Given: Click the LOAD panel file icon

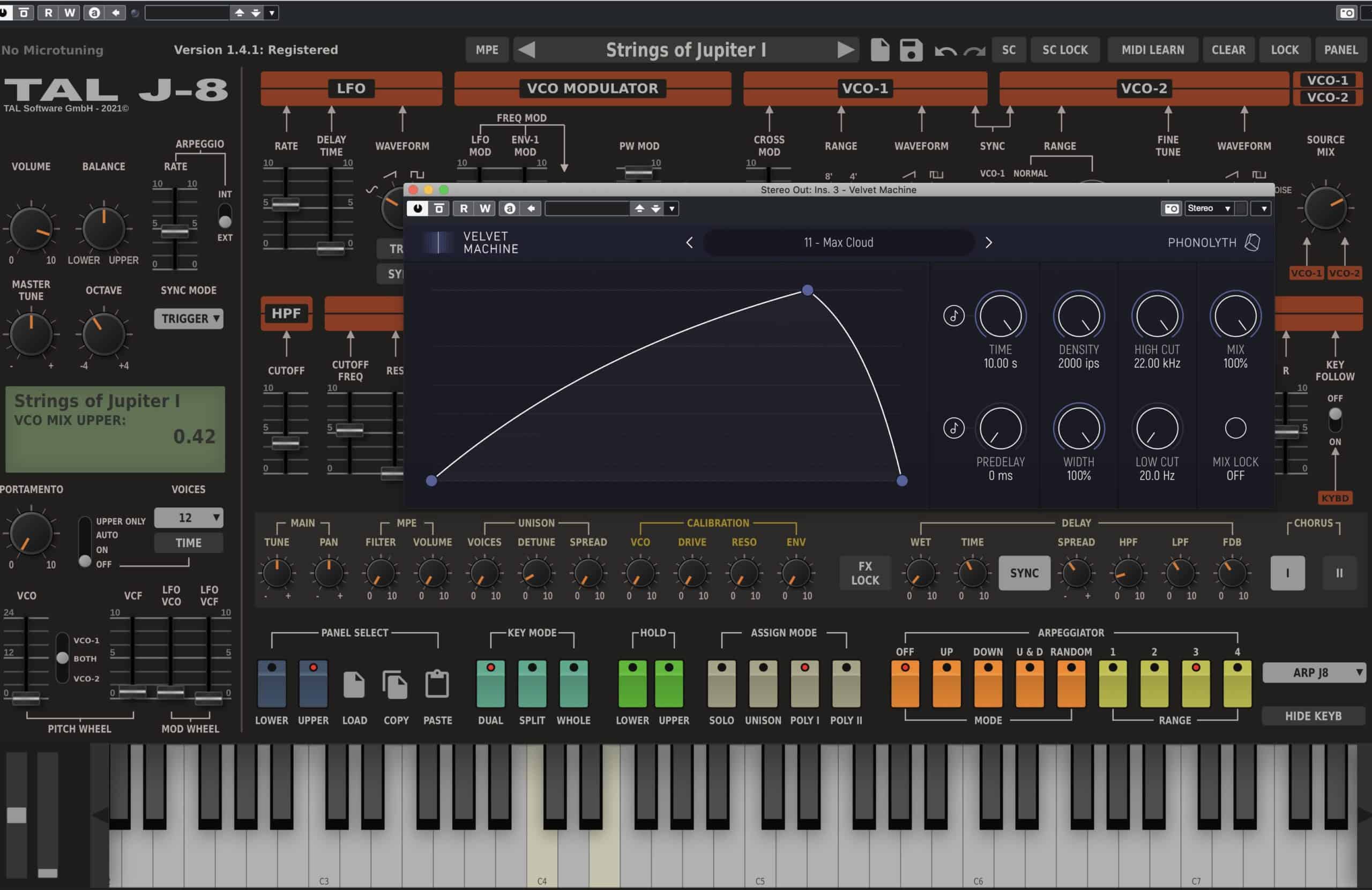Looking at the screenshot, I should coord(354,684).
